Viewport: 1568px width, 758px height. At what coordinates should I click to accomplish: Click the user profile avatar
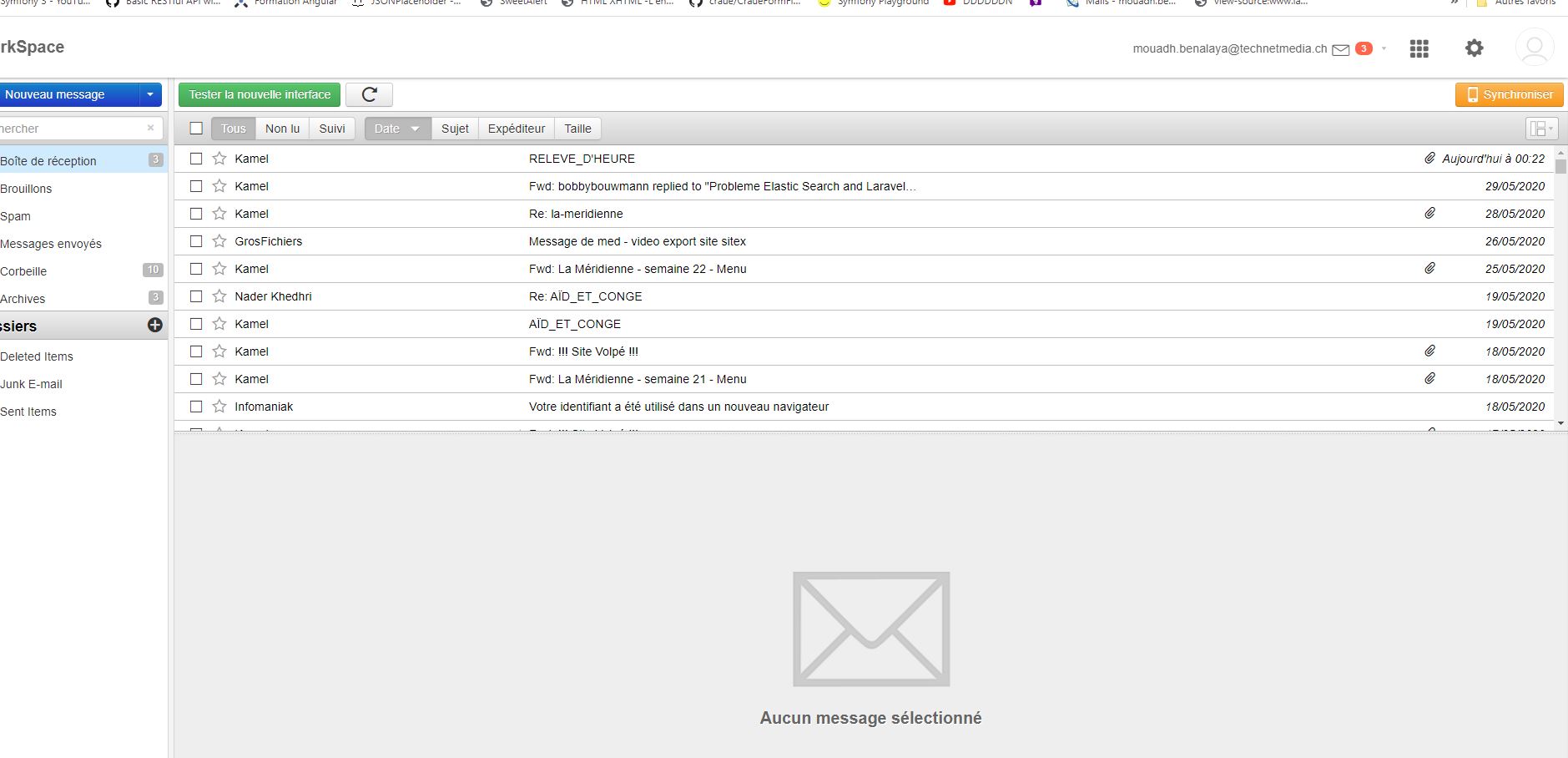[x=1534, y=48]
